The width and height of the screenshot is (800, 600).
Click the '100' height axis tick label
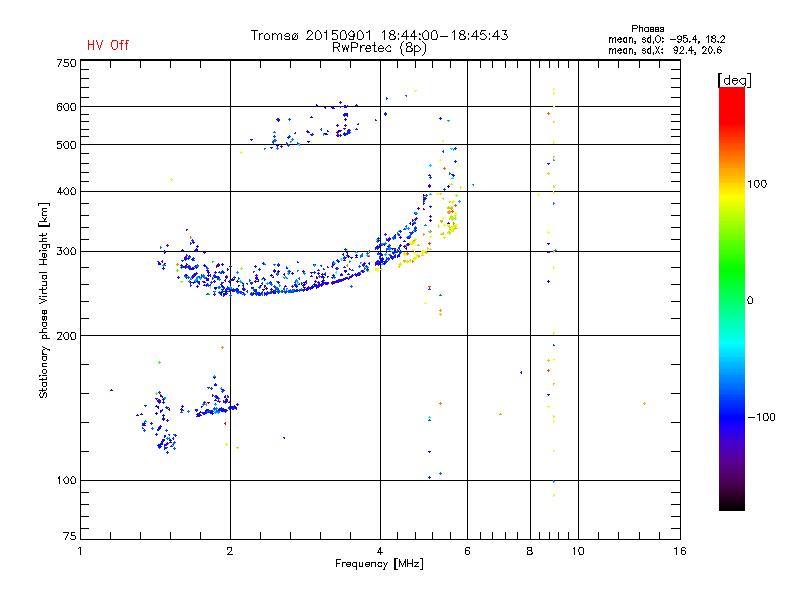coord(66,480)
